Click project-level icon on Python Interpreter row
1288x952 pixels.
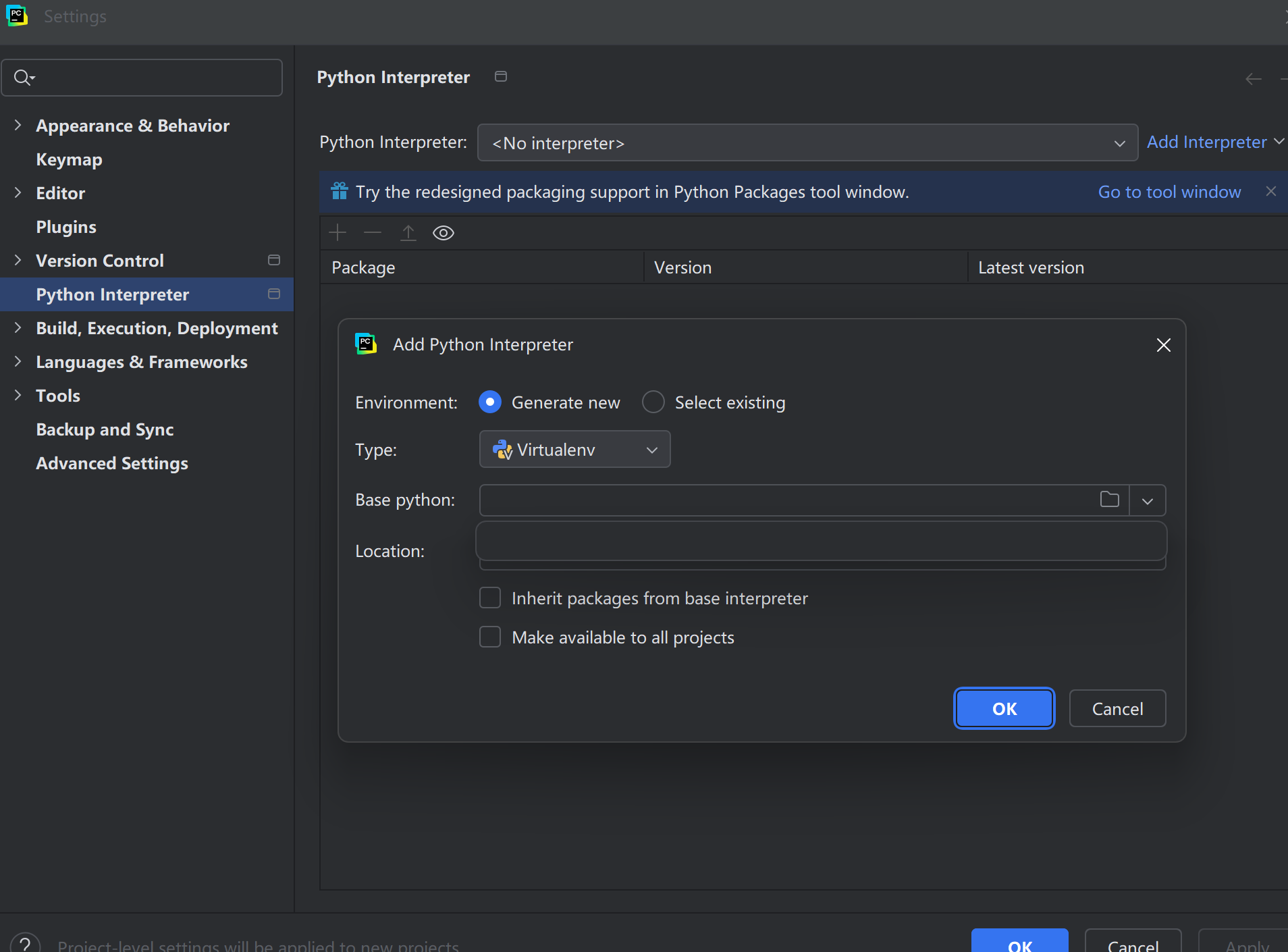tap(274, 294)
